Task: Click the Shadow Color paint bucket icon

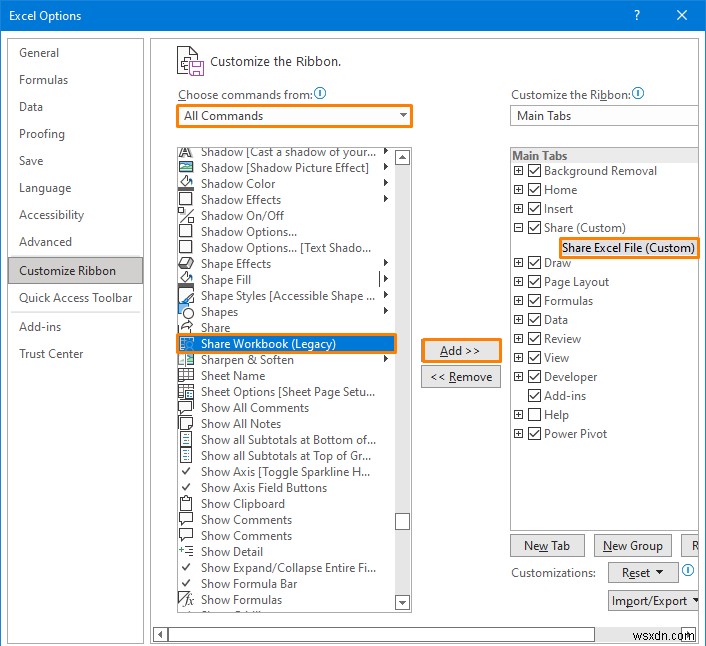Action: (x=185, y=184)
